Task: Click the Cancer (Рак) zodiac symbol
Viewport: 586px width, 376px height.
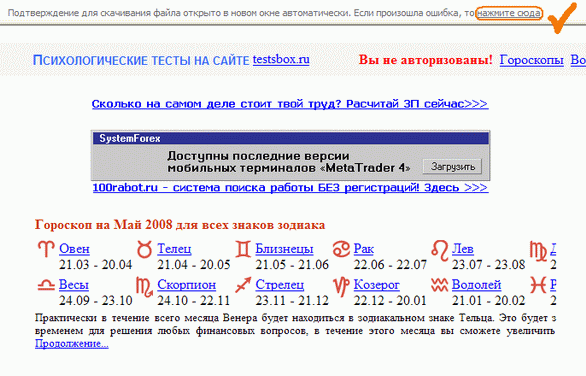Action: click(x=341, y=249)
